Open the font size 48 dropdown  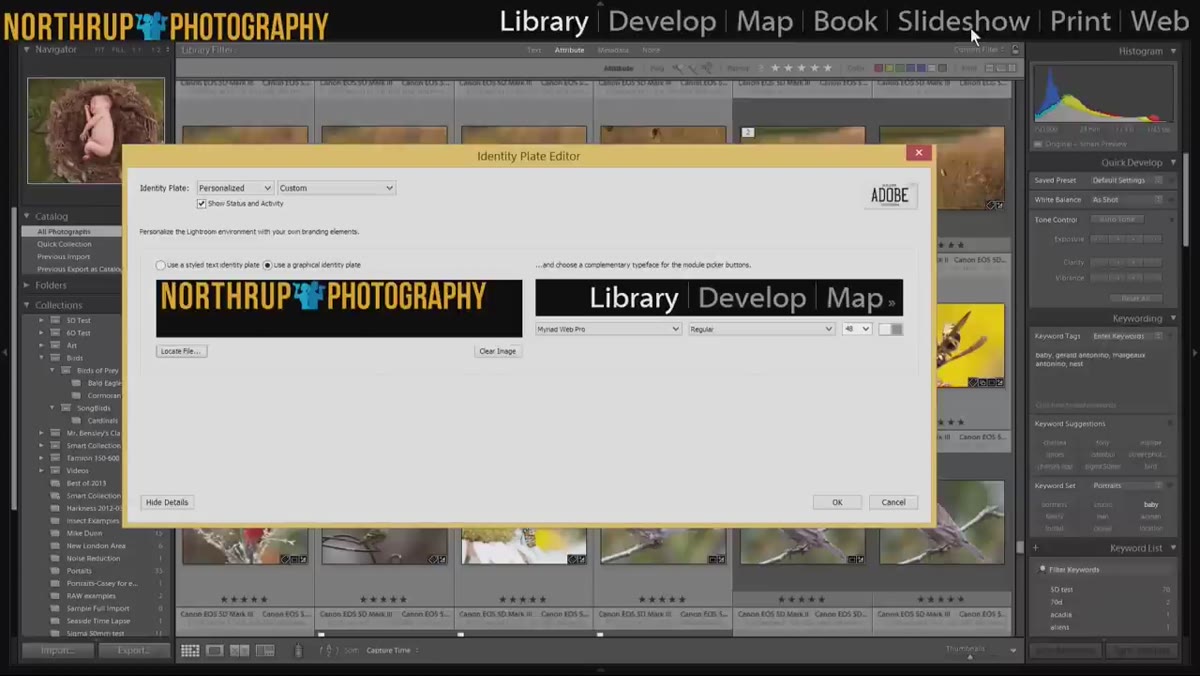click(857, 328)
